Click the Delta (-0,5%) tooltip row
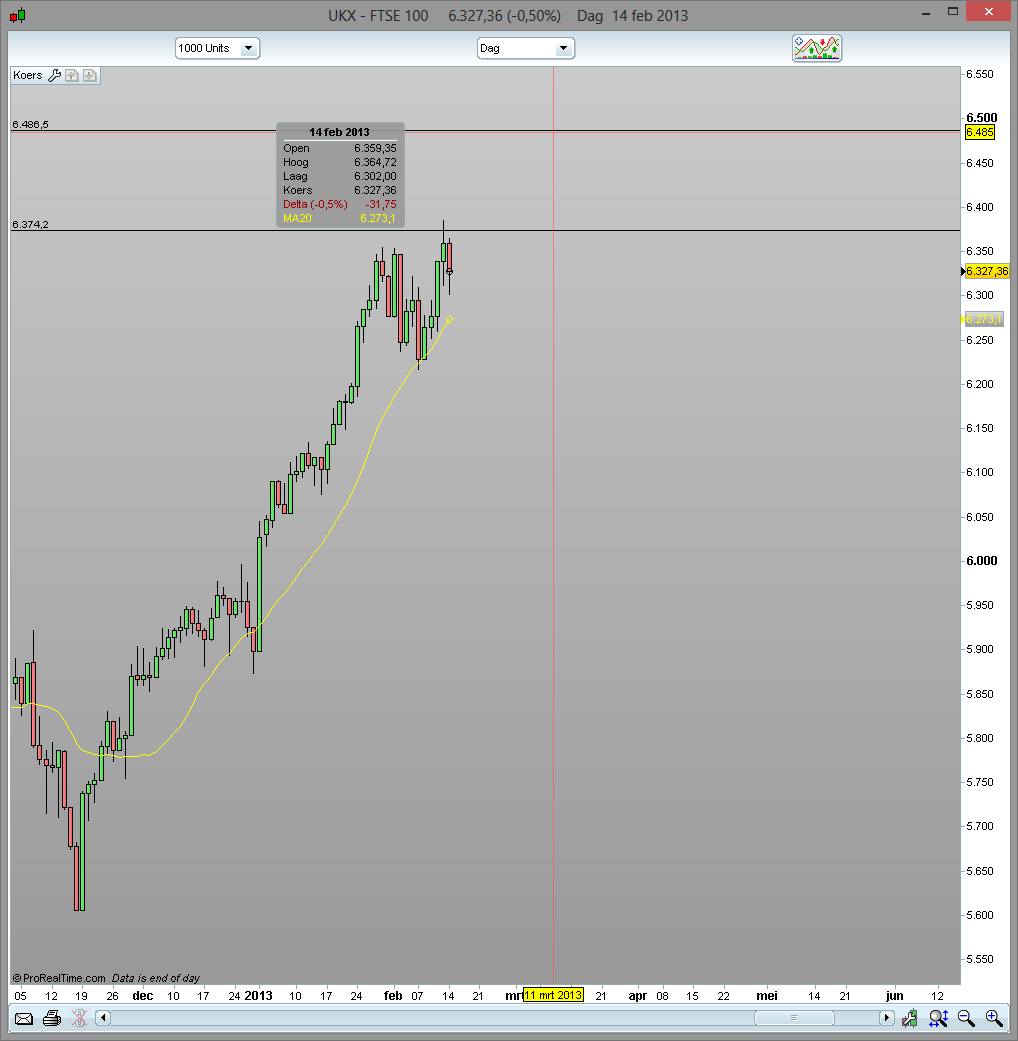Viewport: 1018px width, 1041px height. coord(339,204)
